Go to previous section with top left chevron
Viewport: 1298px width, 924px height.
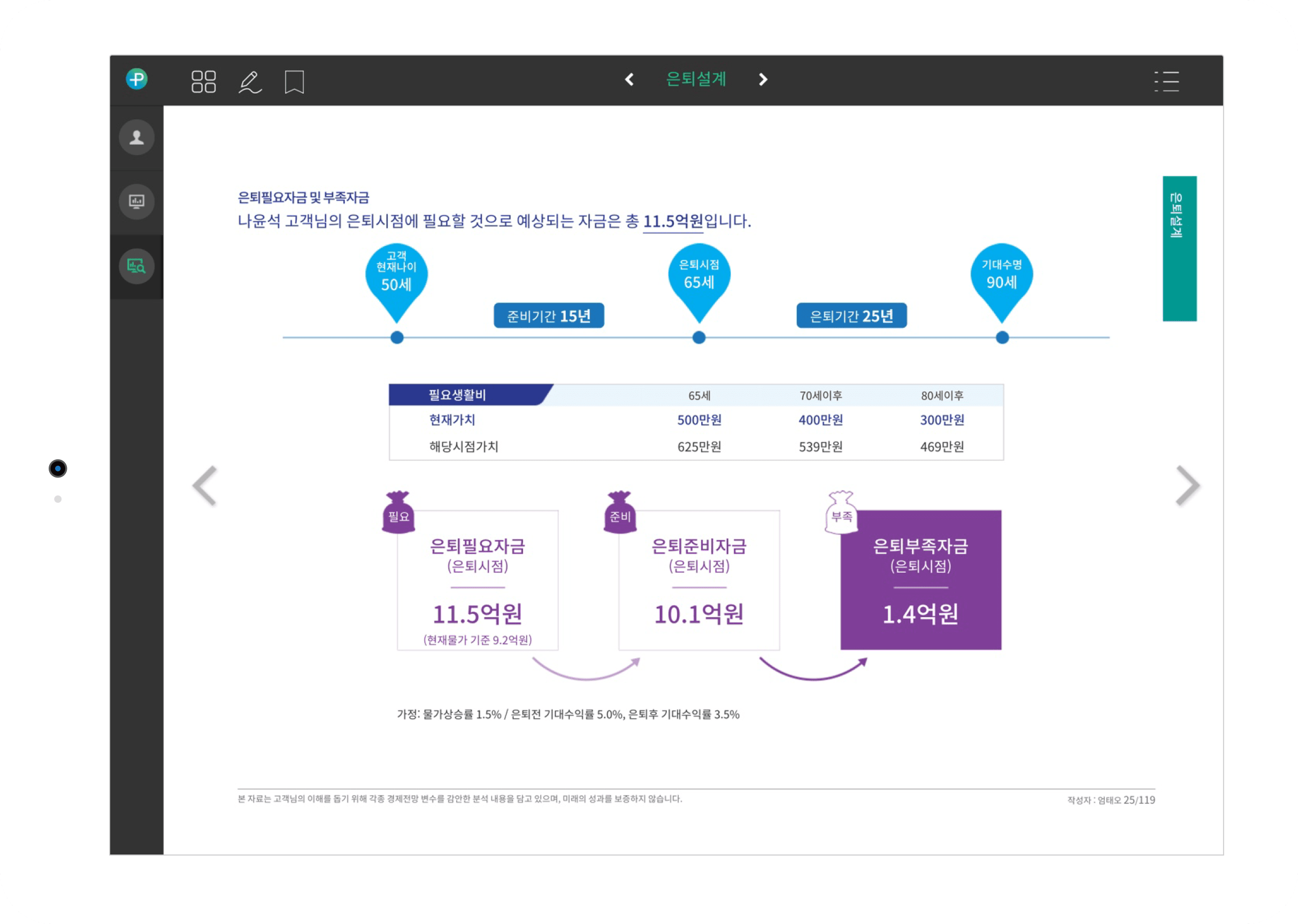point(629,79)
